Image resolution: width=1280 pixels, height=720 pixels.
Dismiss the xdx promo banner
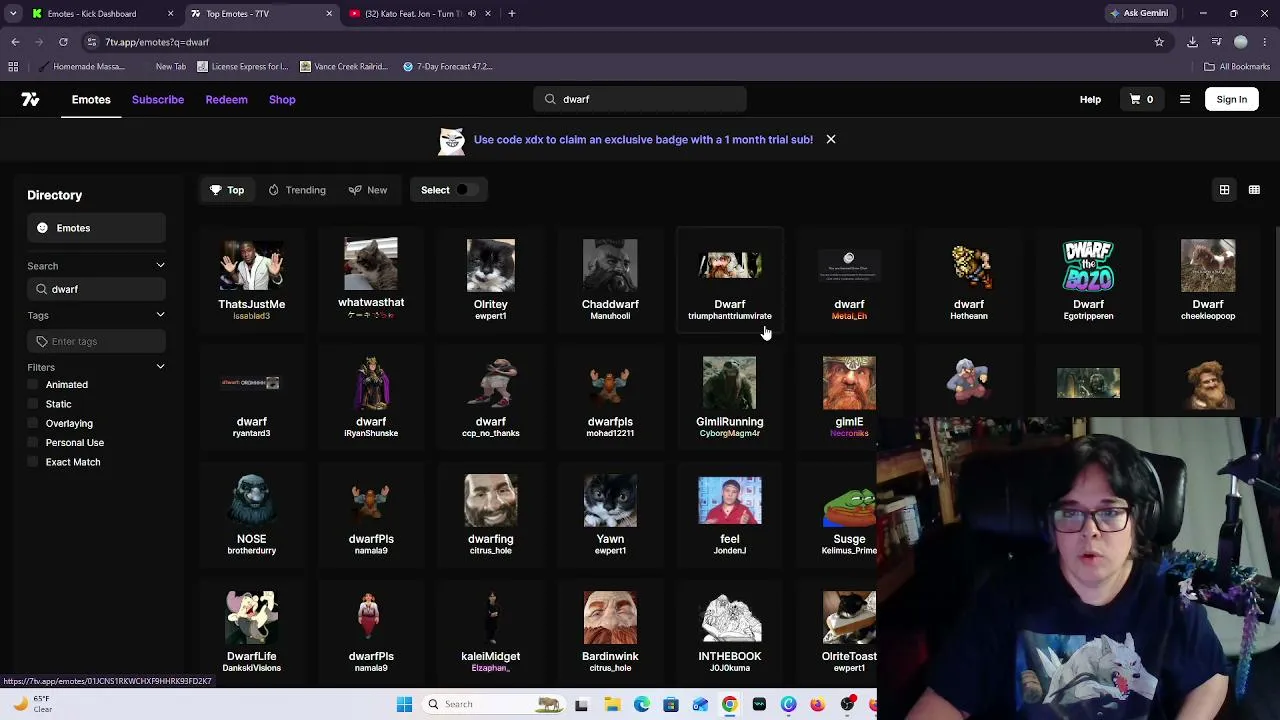coord(831,139)
